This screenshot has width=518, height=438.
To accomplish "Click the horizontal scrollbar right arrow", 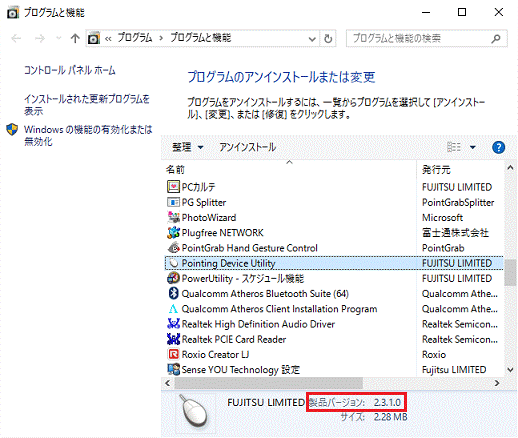I will point(497,383).
